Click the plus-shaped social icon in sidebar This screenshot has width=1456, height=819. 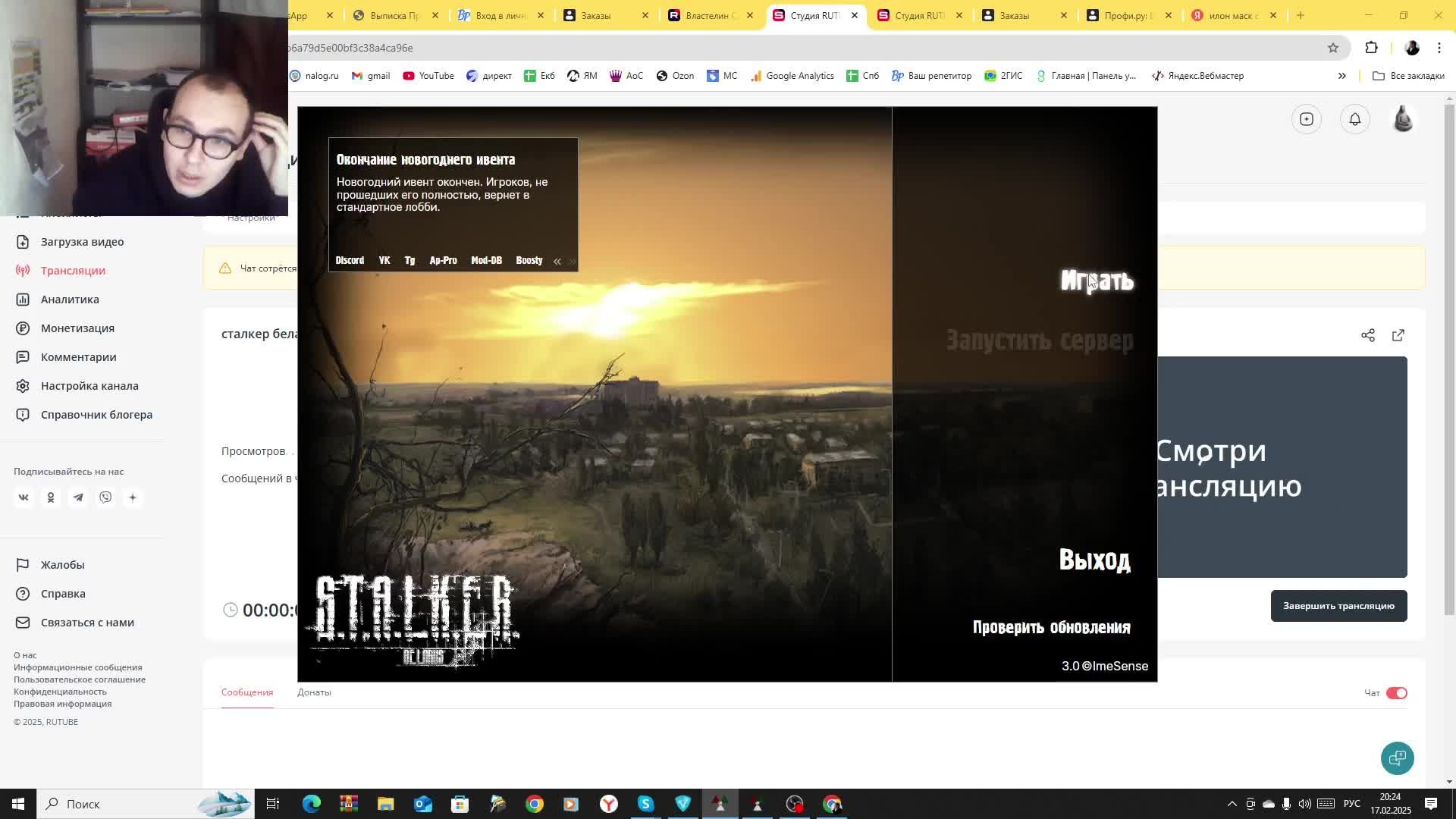pyautogui.click(x=133, y=497)
